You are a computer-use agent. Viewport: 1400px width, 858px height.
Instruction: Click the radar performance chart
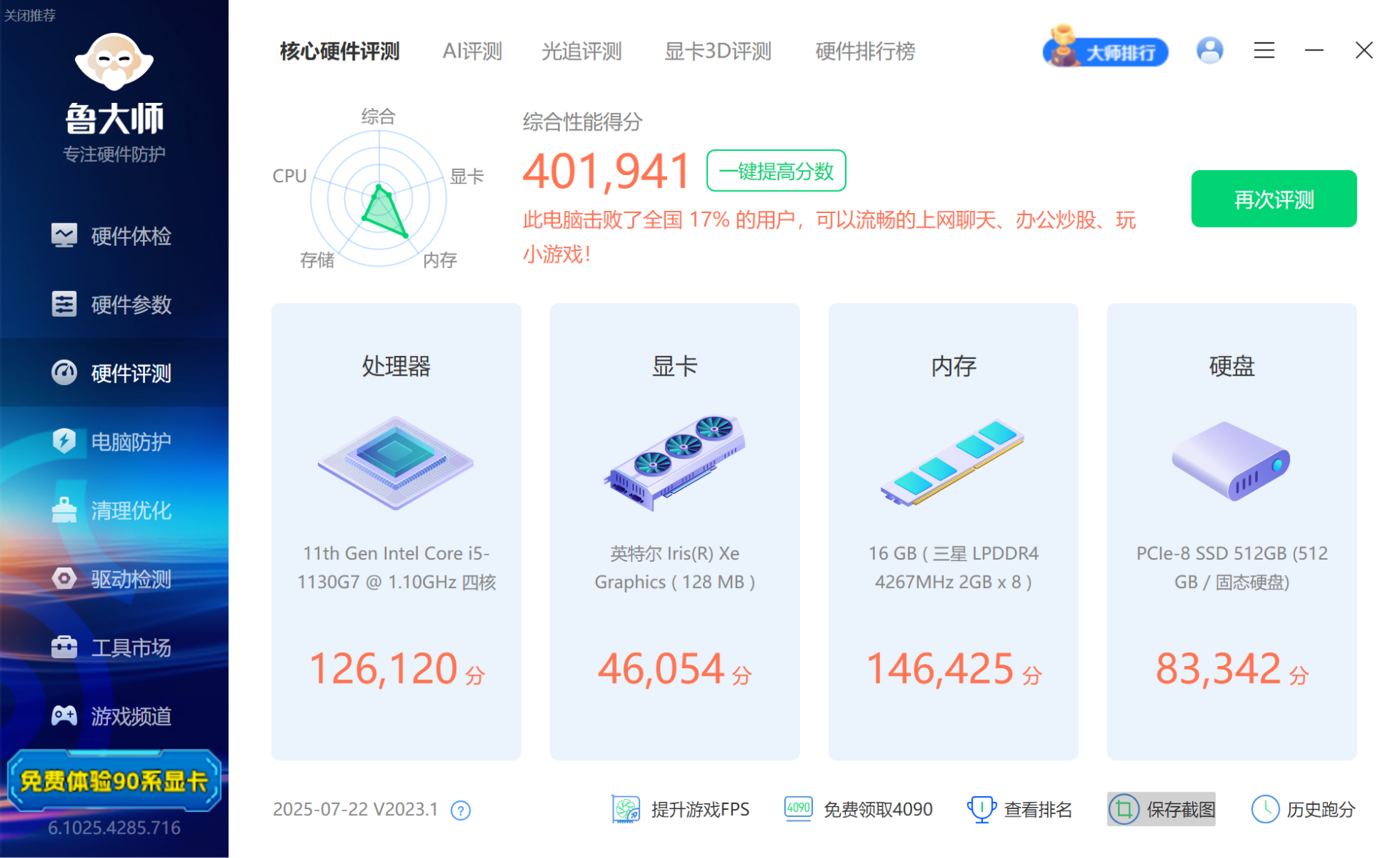[x=378, y=198]
